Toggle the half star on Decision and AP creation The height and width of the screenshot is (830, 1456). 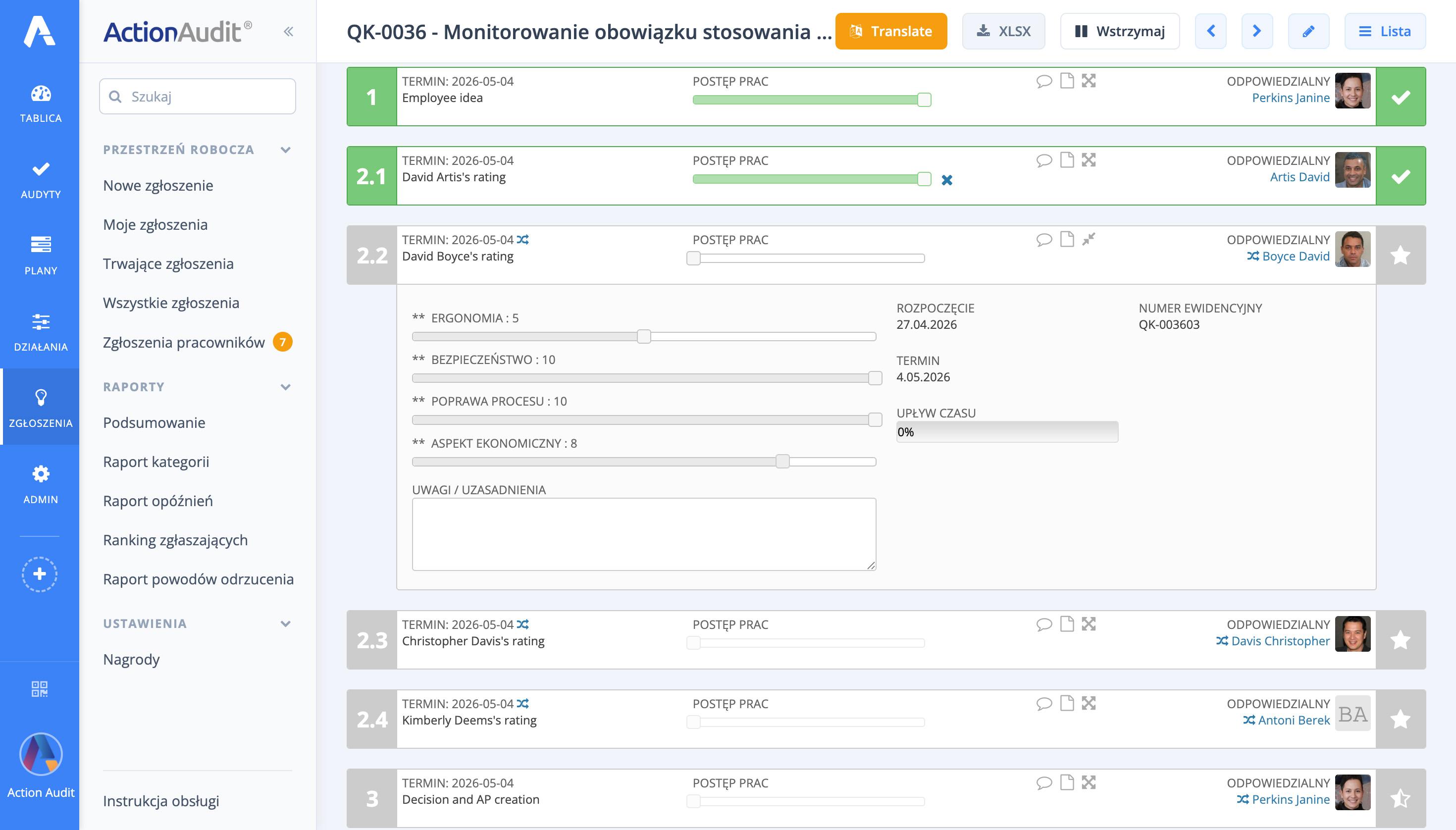pos(1401,799)
